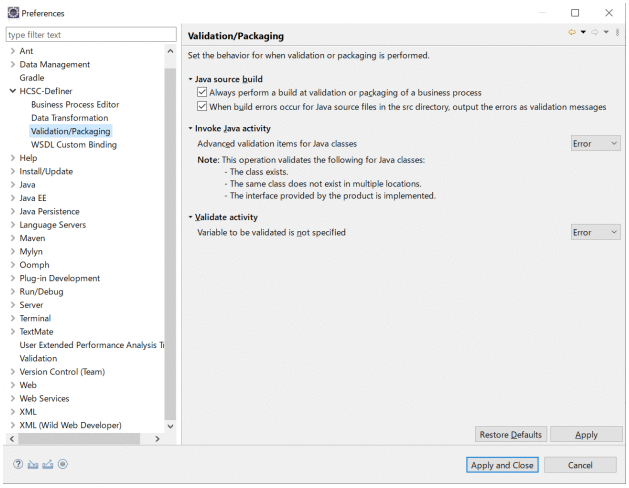Uncheck 'When build errors occur' checkbox
629x488 pixels.
tap(202, 106)
